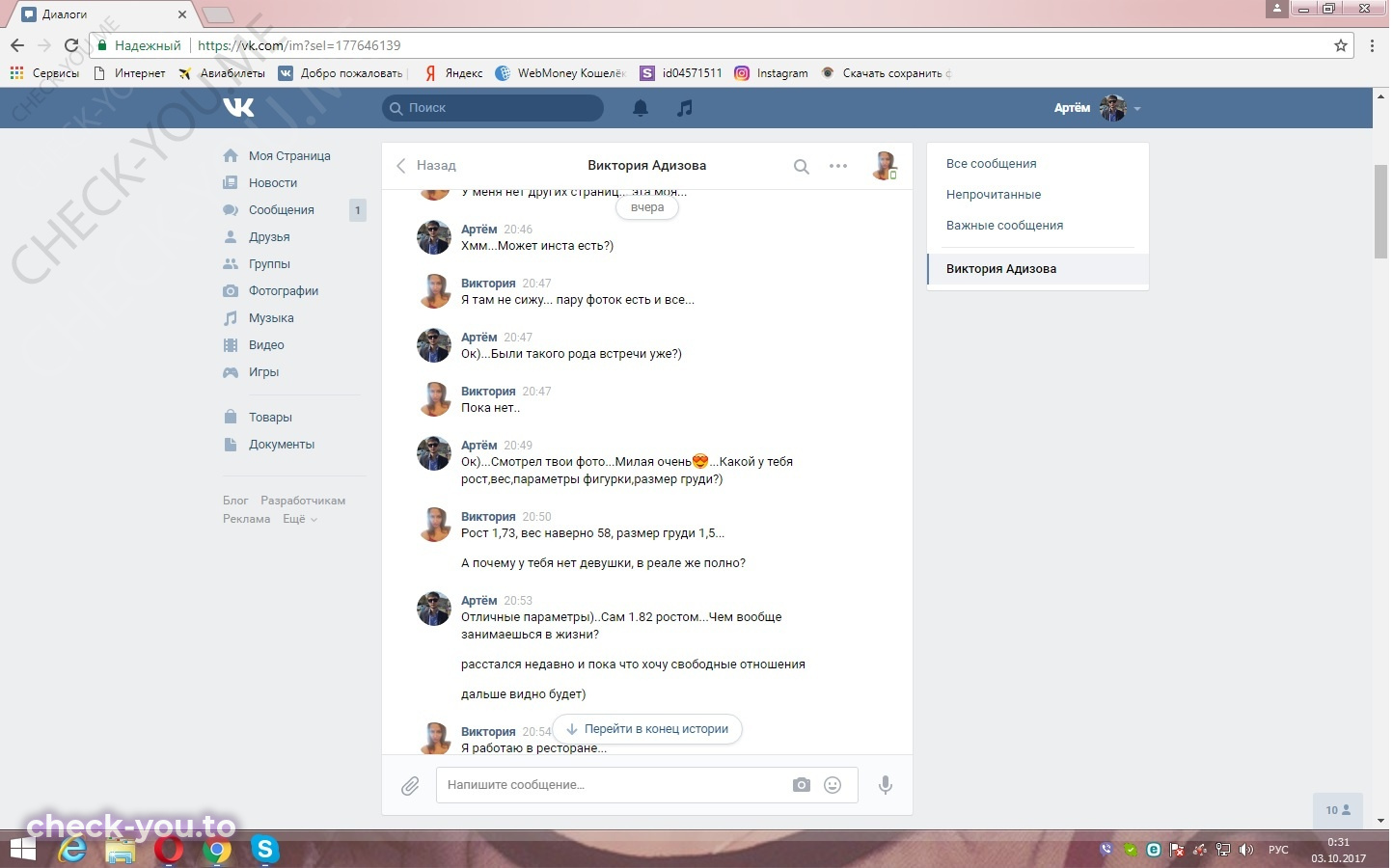Open the Реклама footer link
The width and height of the screenshot is (1393, 868).
tap(246, 519)
